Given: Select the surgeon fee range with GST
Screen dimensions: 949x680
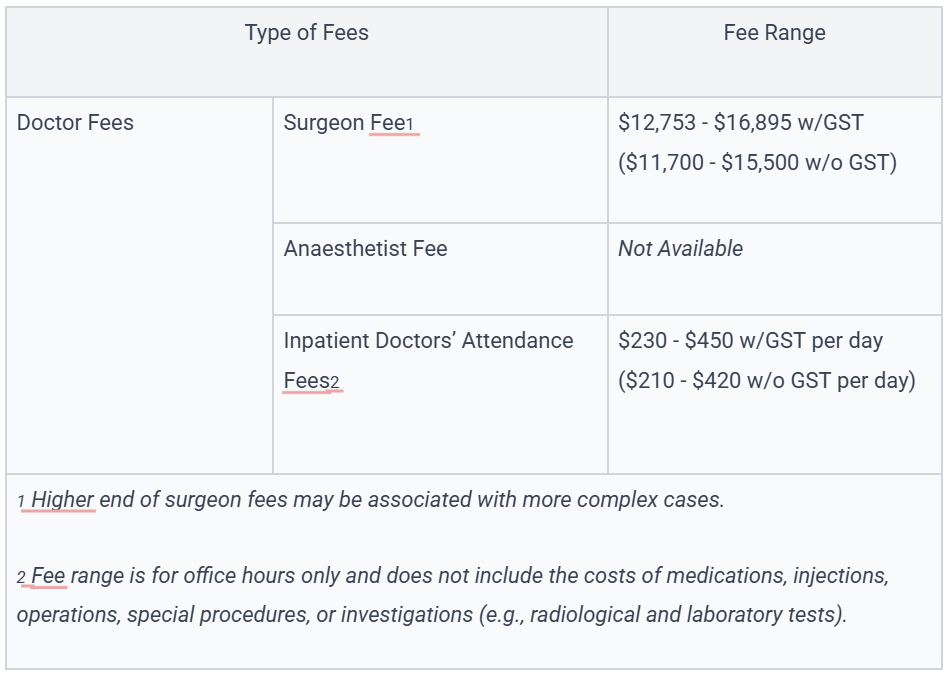Looking at the screenshot, I should [x=741, y=123].
